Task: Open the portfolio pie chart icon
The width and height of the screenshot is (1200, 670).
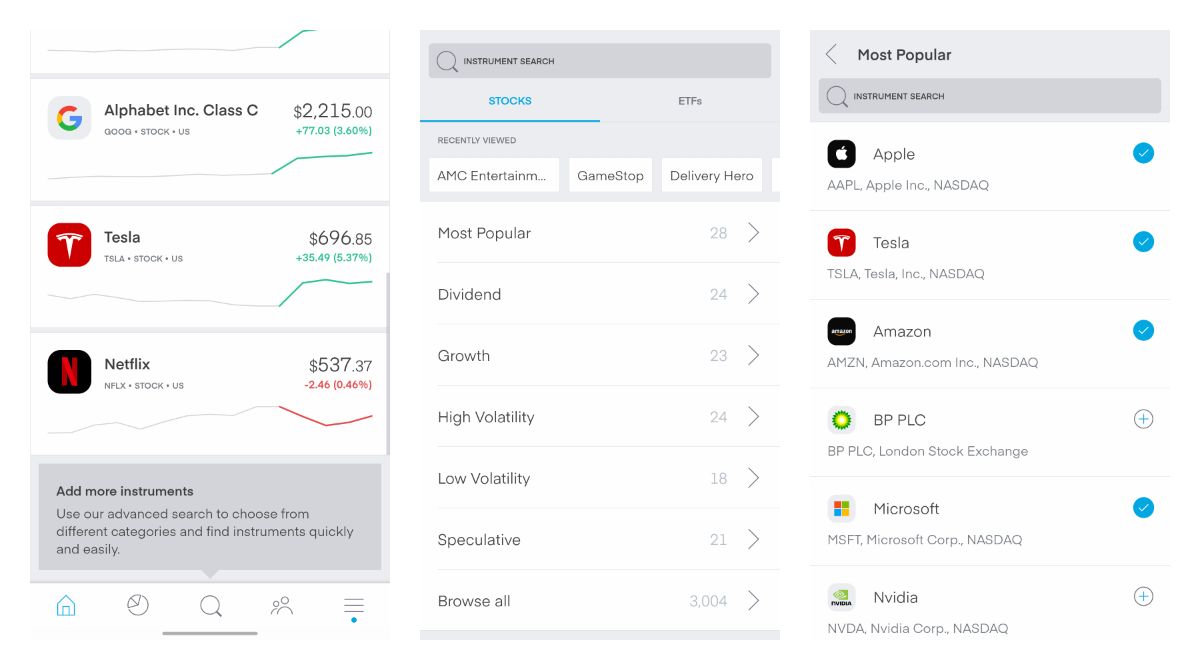Action: pyautogui.click(x=138, y=605)
